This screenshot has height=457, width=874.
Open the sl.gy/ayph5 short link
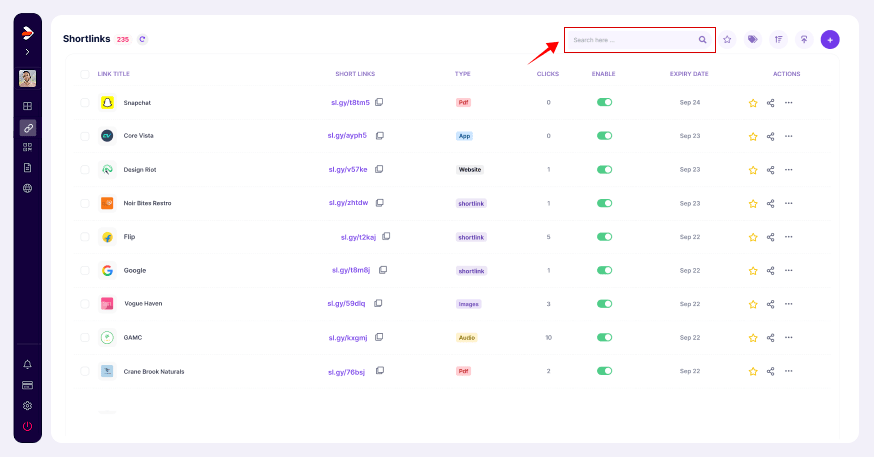pyautogui.click(x=347, y=135)
